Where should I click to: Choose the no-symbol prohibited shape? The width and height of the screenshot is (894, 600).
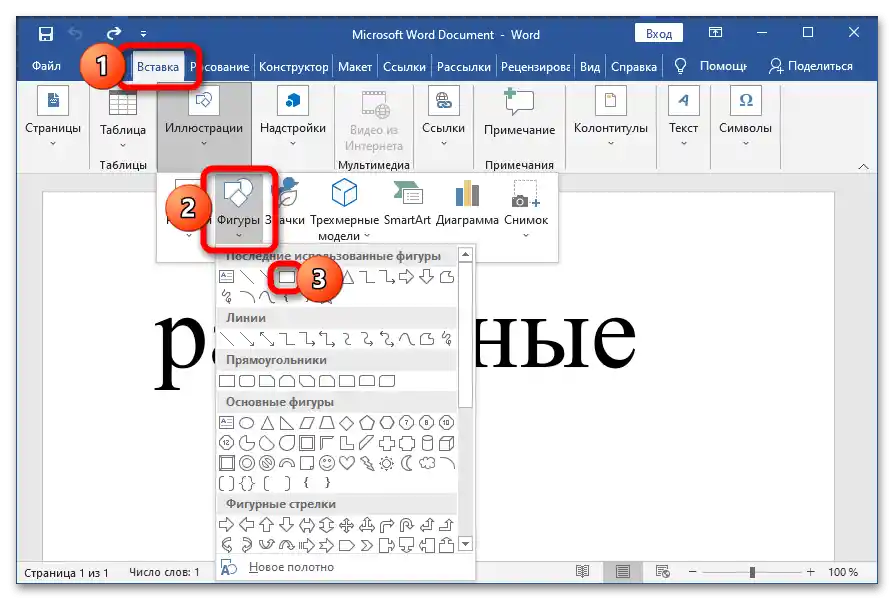[266, 463]
